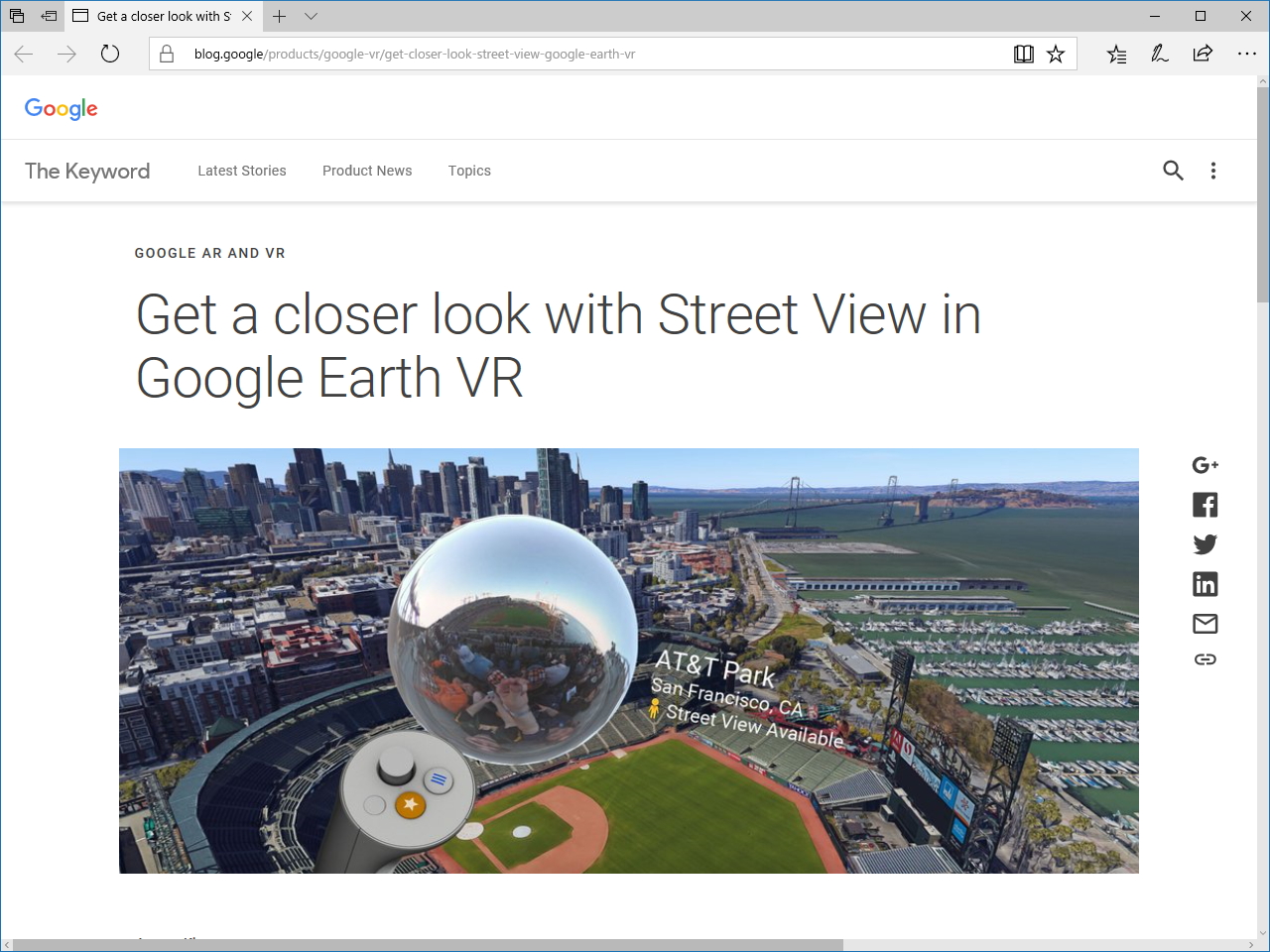Open Latest Stories menu item
The image size is (1270, 952).
coord(242,171)
